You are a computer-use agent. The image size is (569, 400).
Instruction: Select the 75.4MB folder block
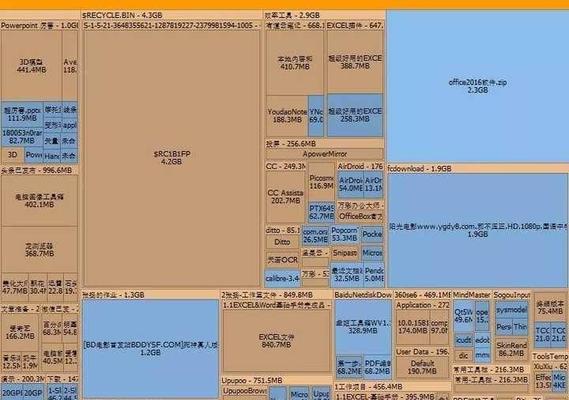tap(550, 308)
